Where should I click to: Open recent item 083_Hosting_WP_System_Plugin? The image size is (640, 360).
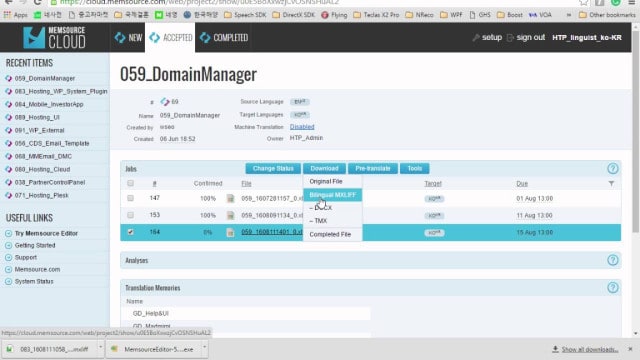point(61,91)
